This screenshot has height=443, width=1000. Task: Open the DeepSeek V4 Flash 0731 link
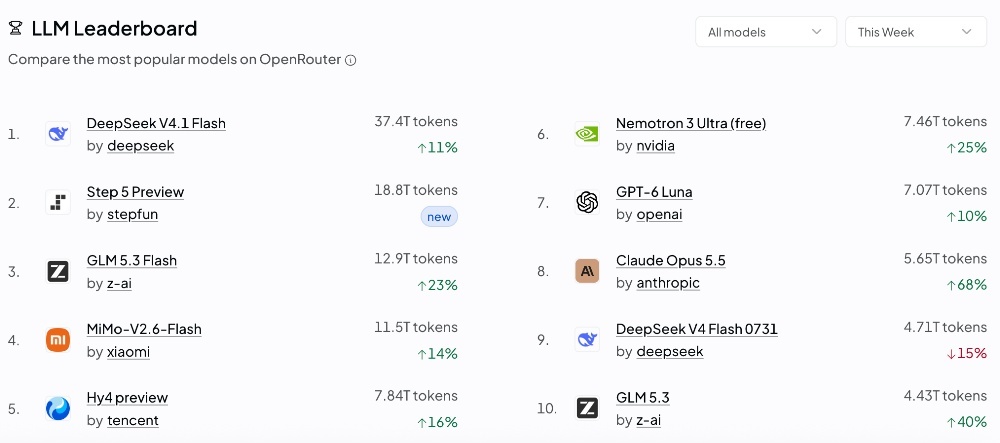(x=696, y=330)
